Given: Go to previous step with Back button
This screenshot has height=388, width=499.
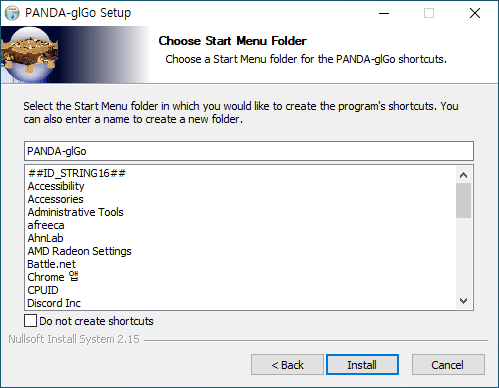Looking at the screenshot, I should pos(287,365).
